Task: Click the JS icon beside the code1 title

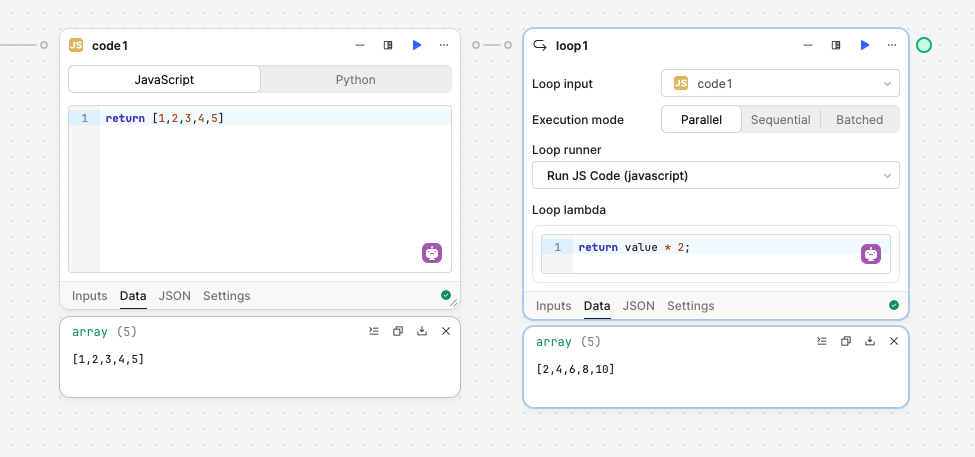Action: [76, 45]
